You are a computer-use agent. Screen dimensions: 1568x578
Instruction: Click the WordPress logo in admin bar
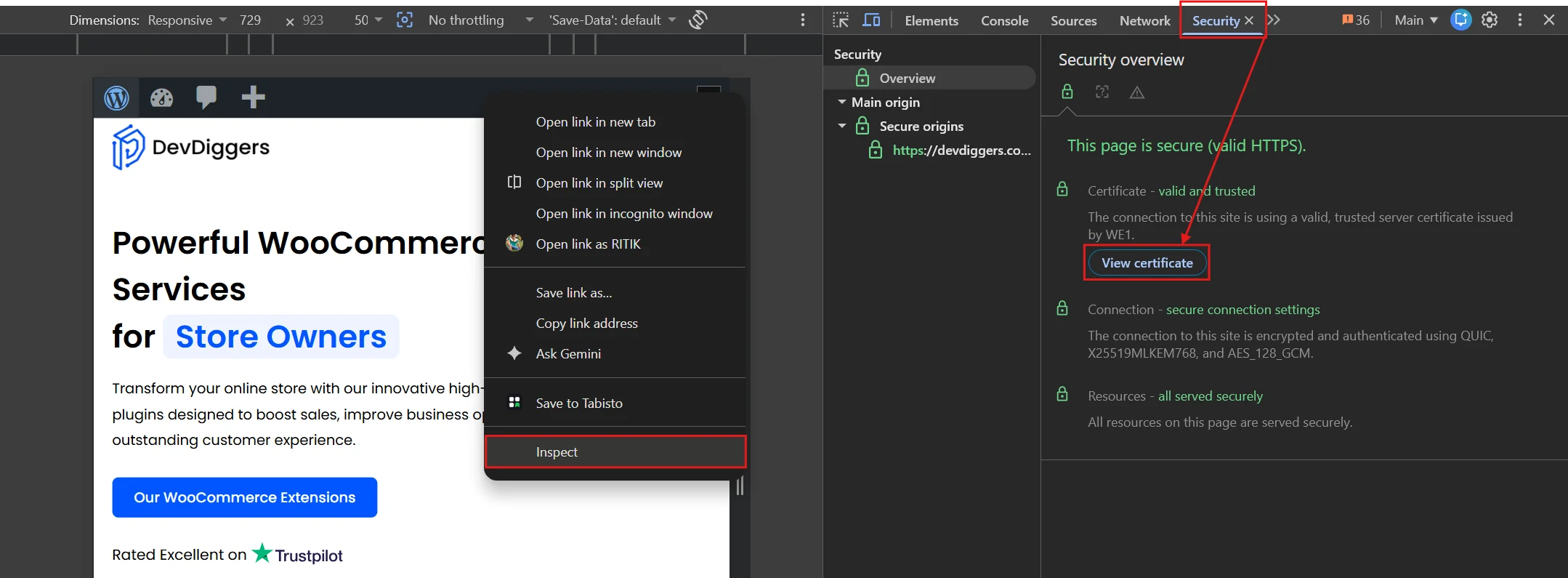coord(116,97)
